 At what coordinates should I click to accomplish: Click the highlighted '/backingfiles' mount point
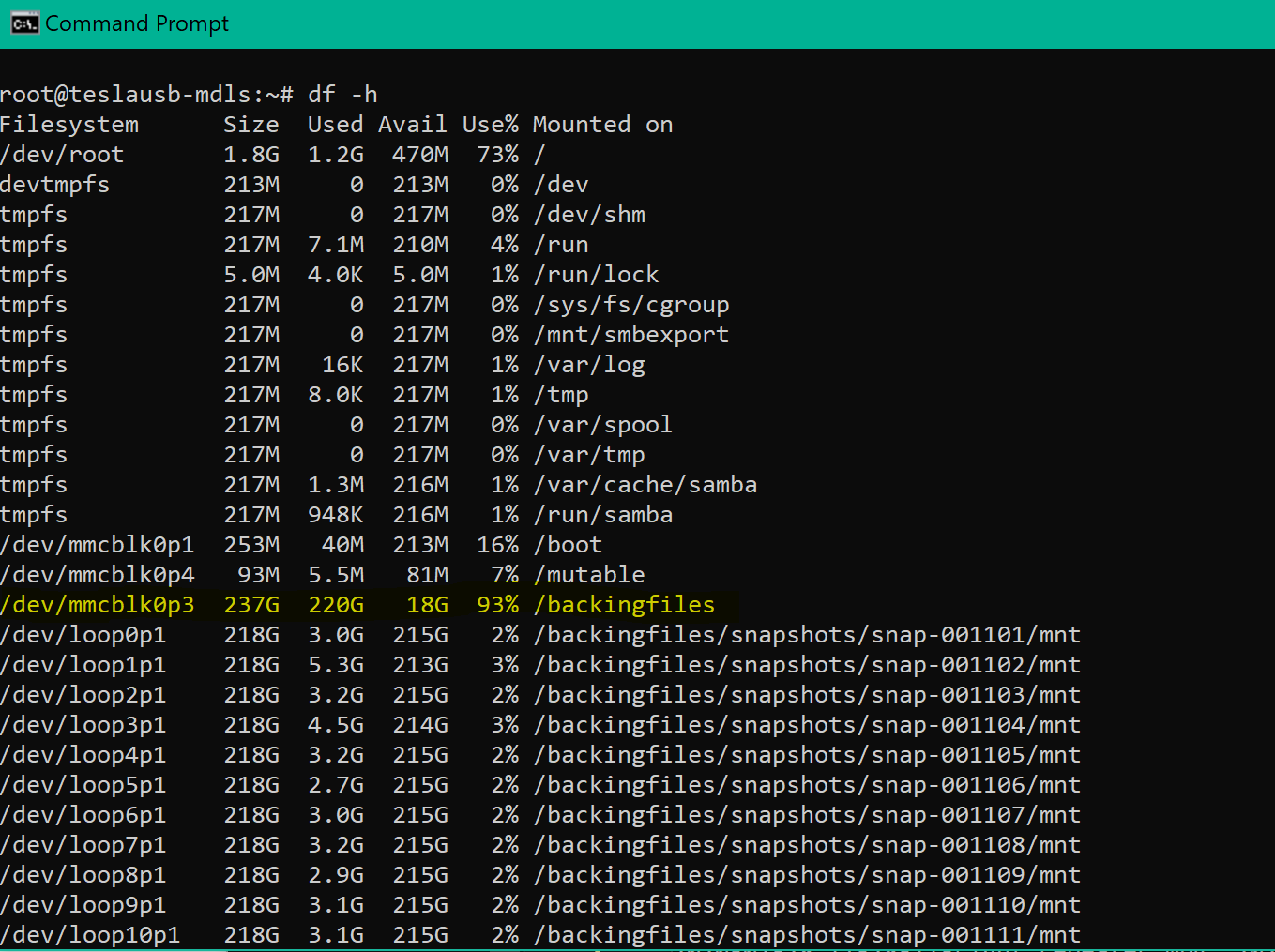pos(624,605)
